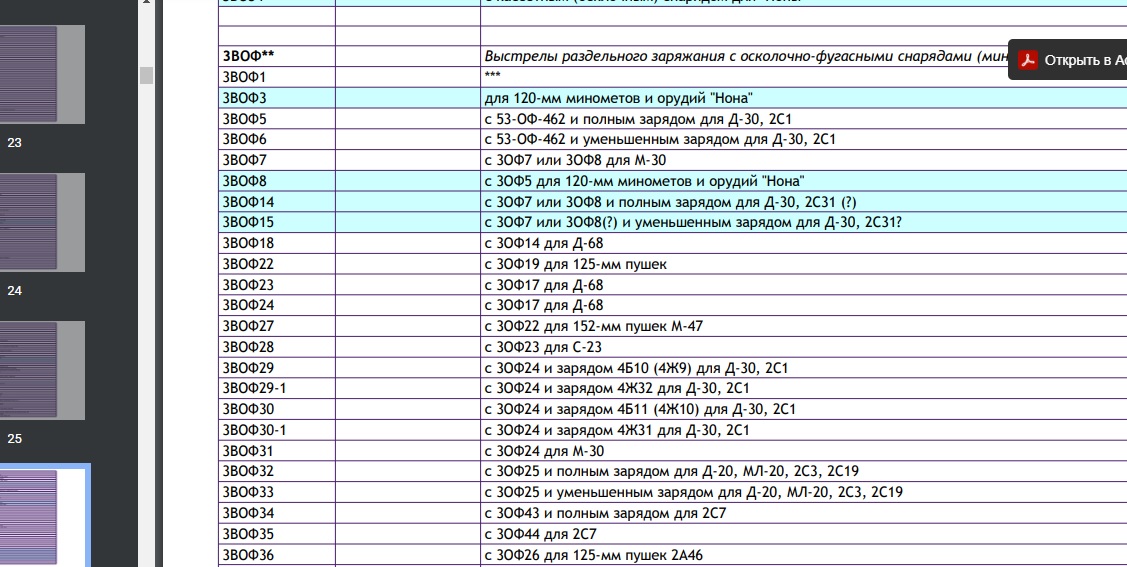1127x567 pixels.
Task: Click description "с 3ОФ19 для 125-мм пушек"
Action: 575,264
